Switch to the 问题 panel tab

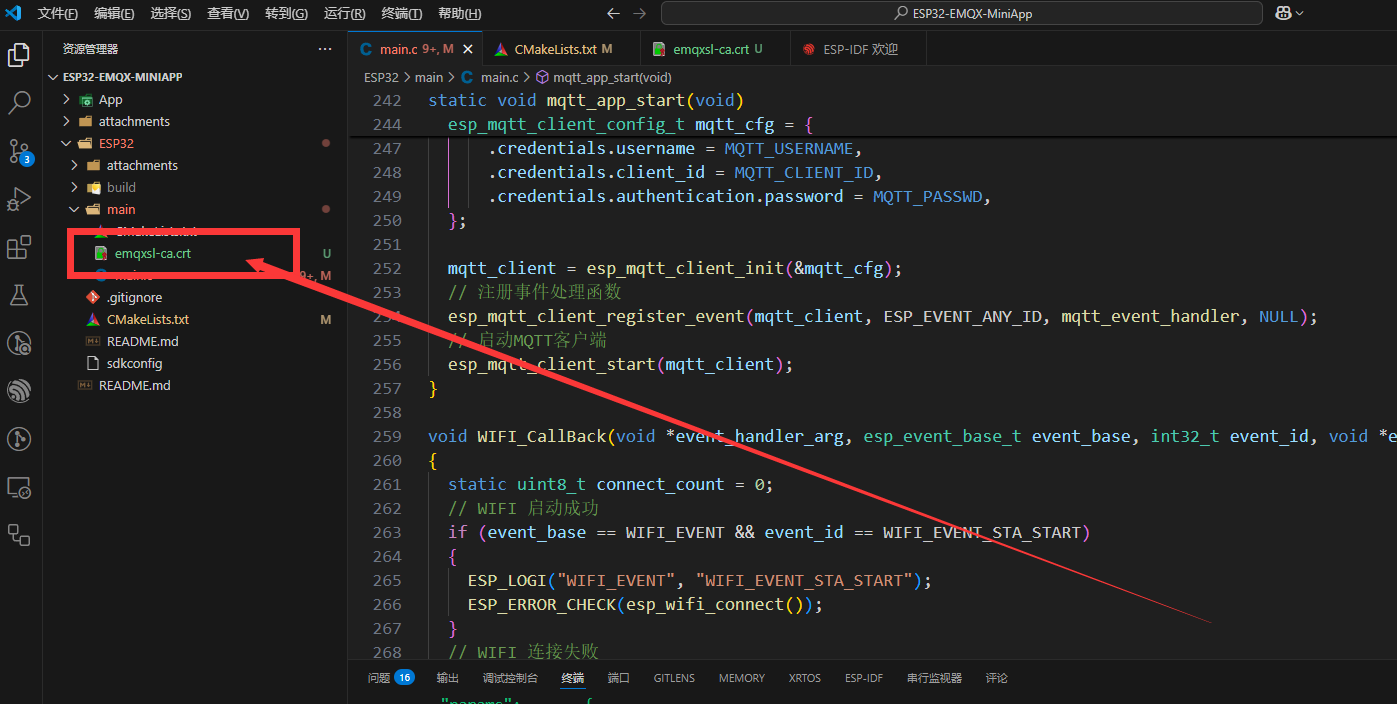tap(379, 678)
